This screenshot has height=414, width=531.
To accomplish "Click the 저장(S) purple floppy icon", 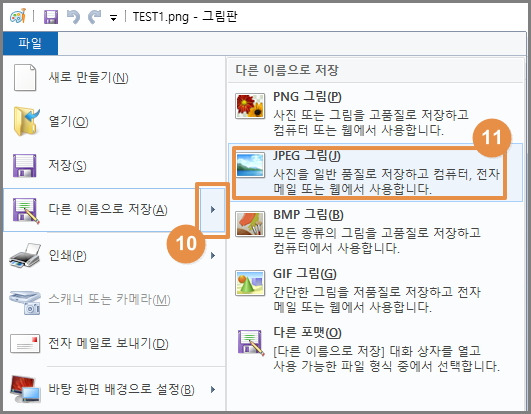I will (x=24, y=166).
